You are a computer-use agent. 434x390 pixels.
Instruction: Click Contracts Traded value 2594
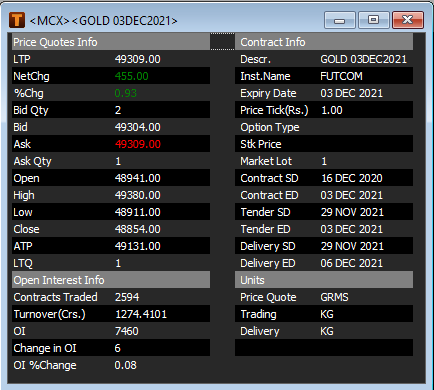point(127,297)
